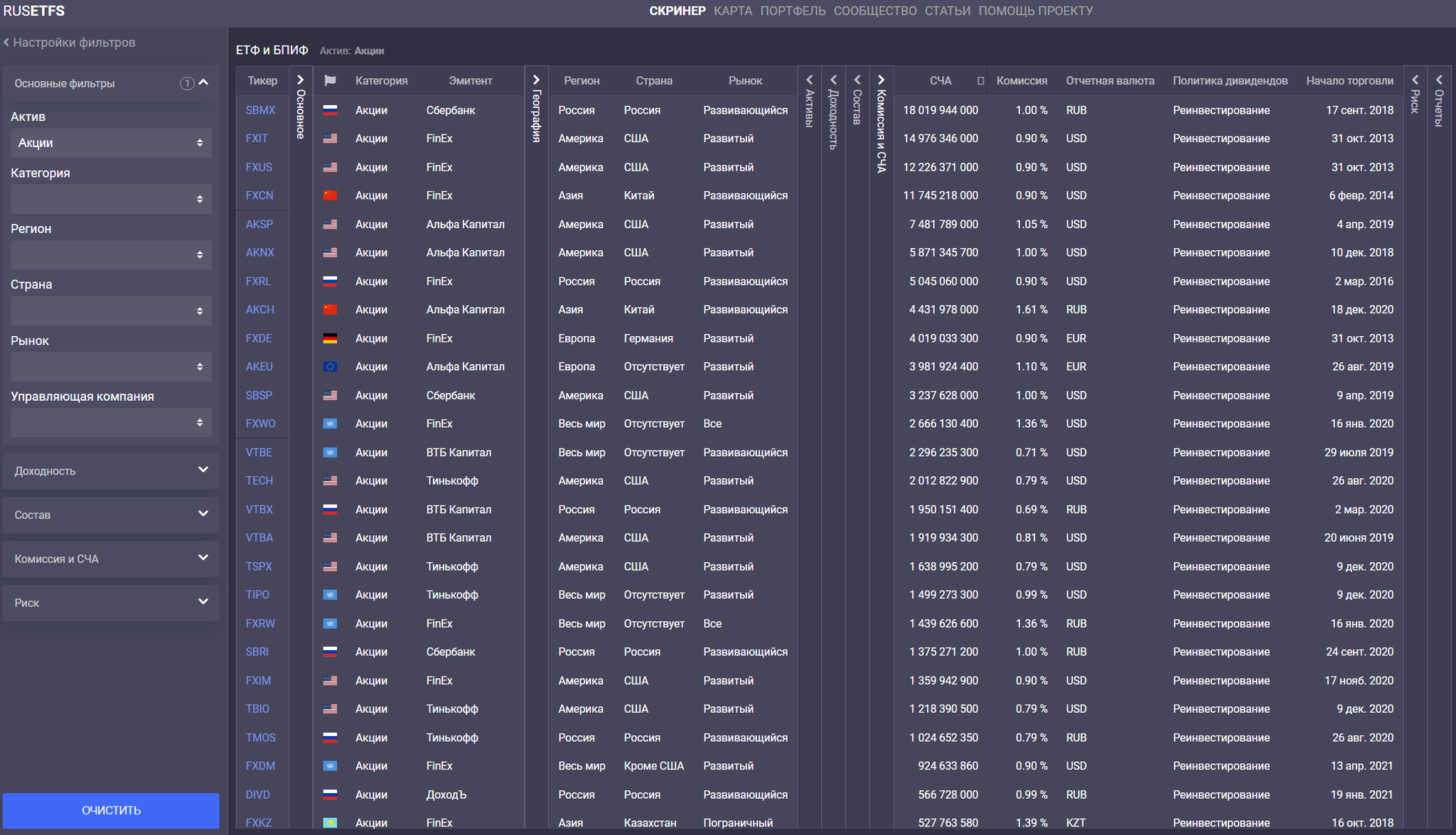Open the VTBE ticker link

(x=259, y=452)
